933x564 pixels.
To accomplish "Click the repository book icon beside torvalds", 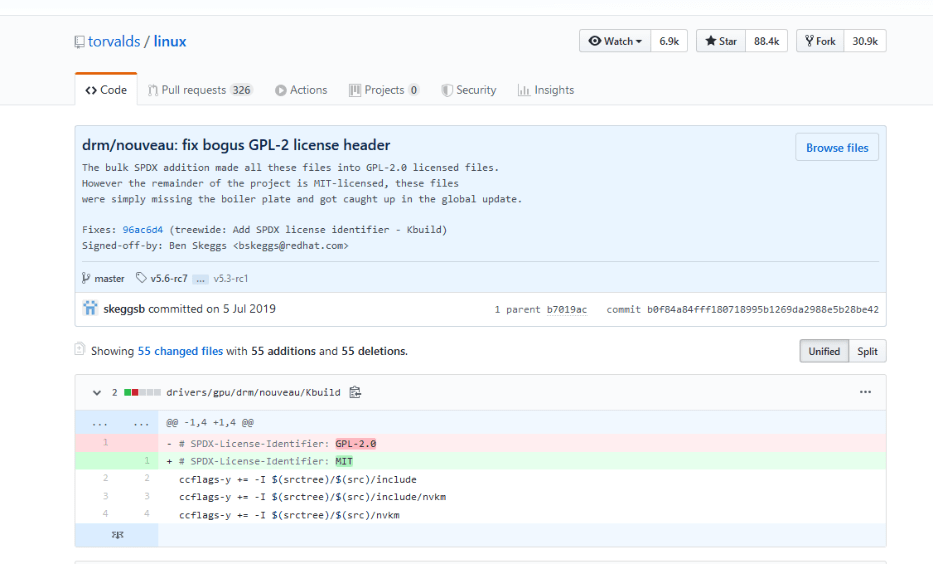I will 79,42.
